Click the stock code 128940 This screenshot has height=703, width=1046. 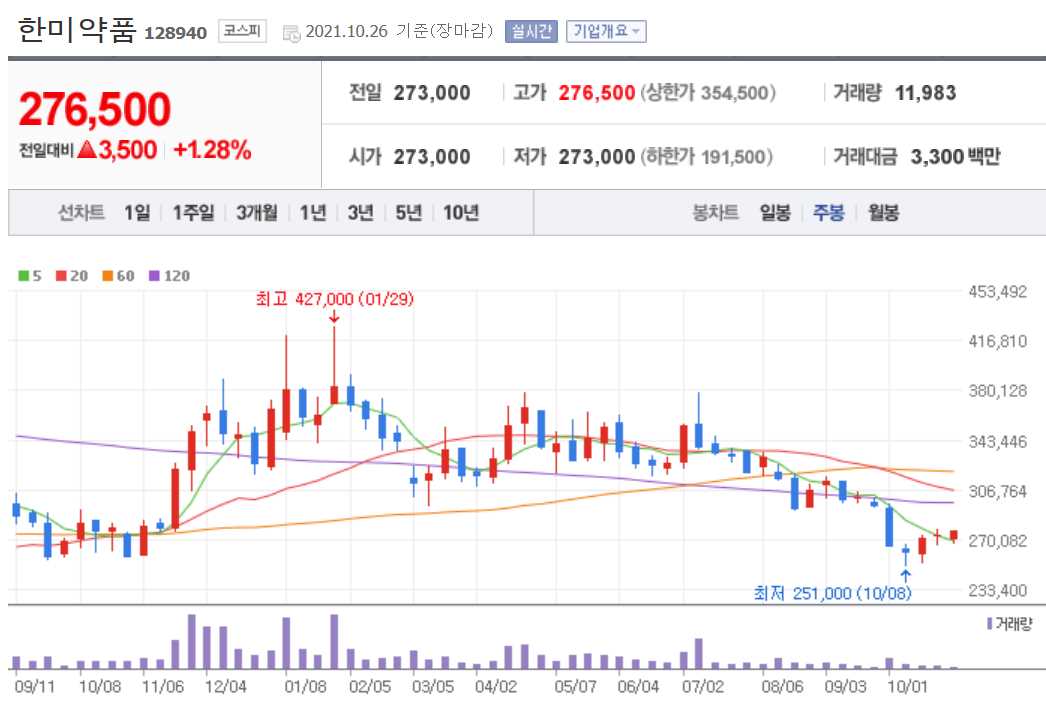[175, 33]
